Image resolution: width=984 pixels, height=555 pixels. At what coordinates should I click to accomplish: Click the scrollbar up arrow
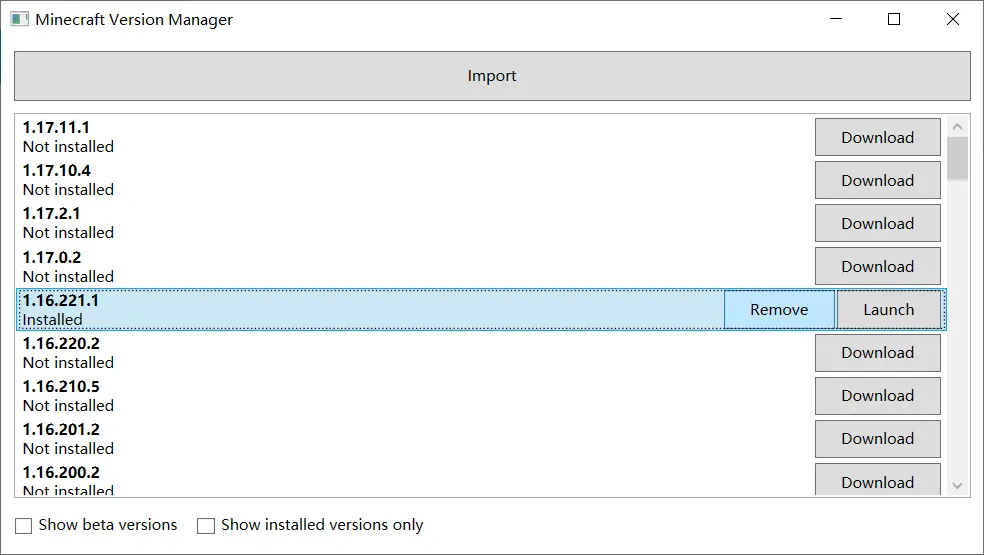[x=957, y=127]
